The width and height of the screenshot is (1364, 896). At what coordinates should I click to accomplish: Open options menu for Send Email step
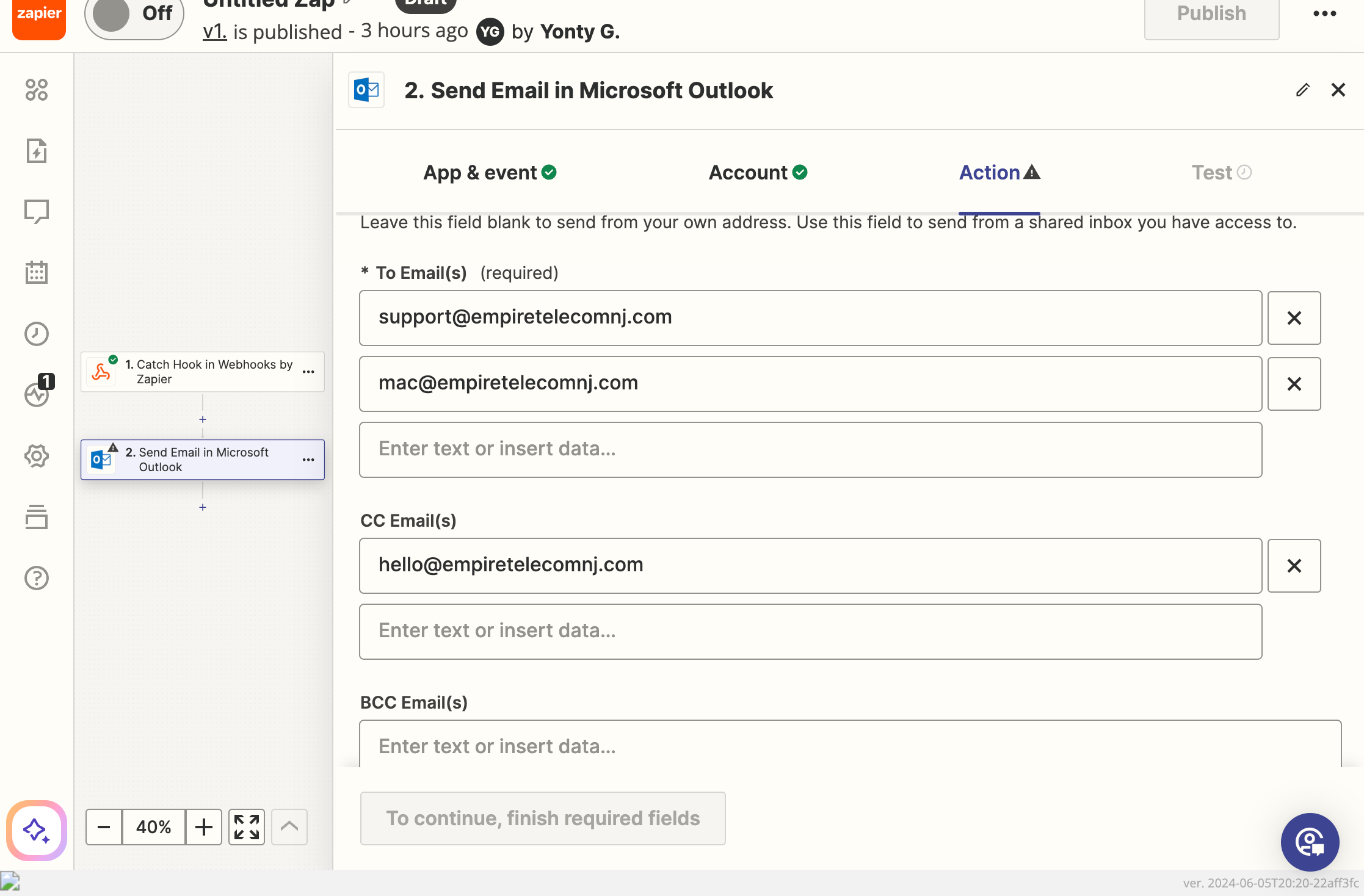coord(308,460)
